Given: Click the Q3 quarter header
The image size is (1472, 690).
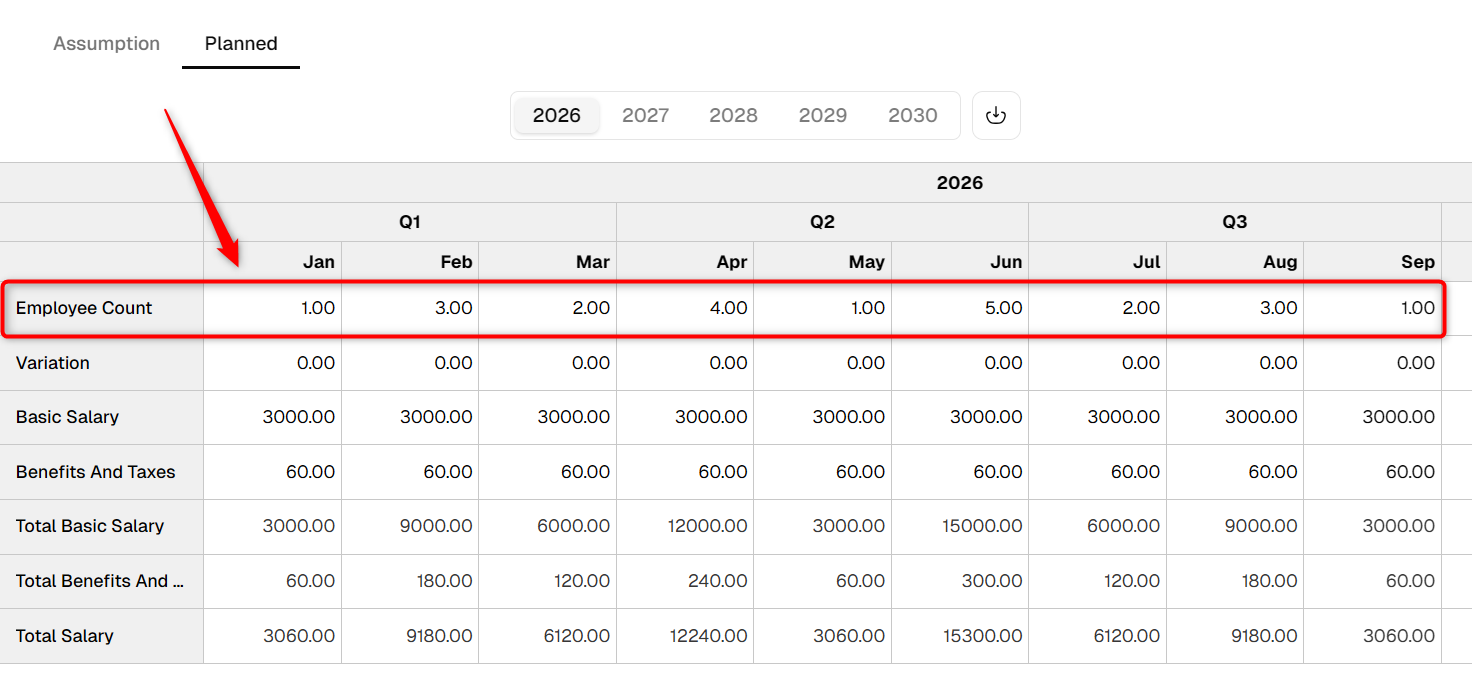Looking at the screenshot, I should coord(1235,222).
